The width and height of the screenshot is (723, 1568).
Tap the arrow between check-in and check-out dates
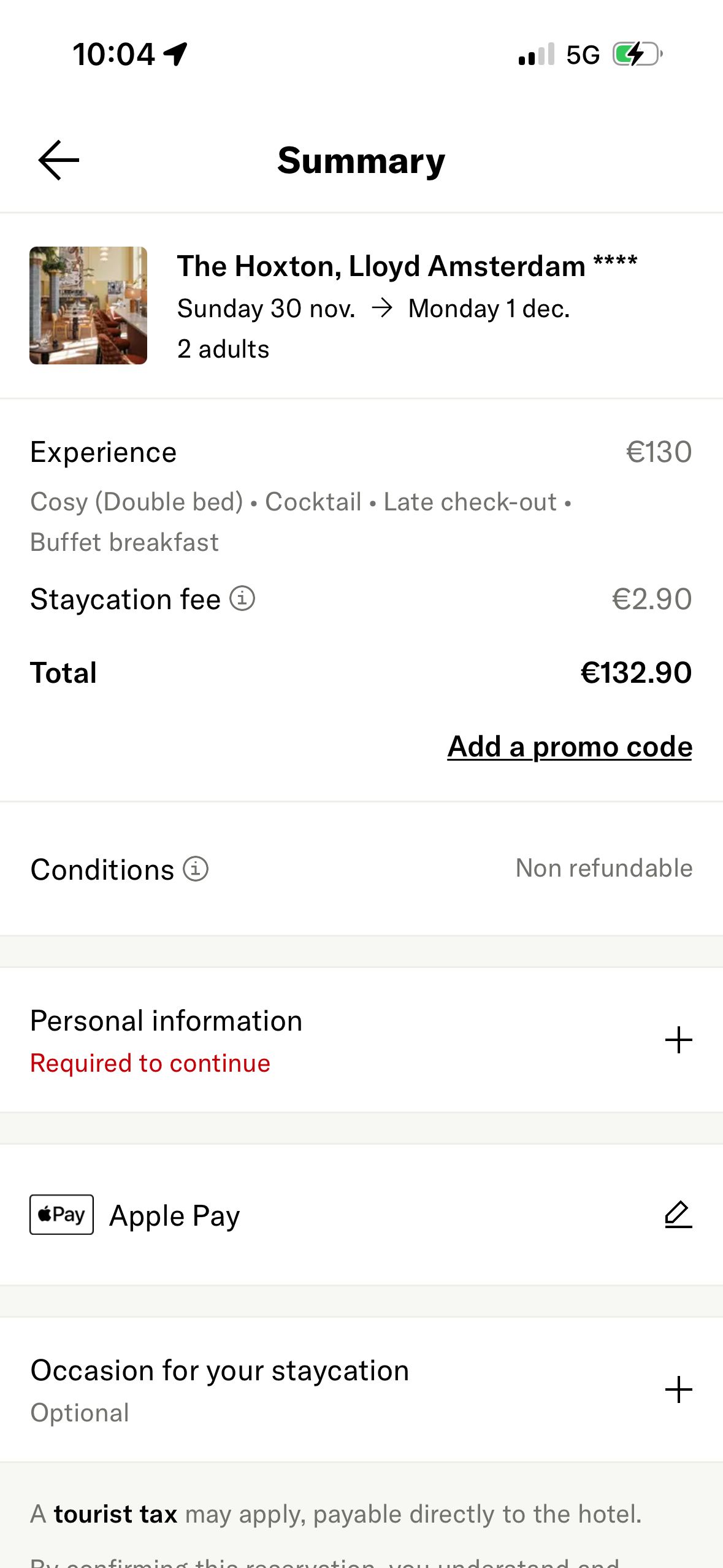[x=383, y=308]
